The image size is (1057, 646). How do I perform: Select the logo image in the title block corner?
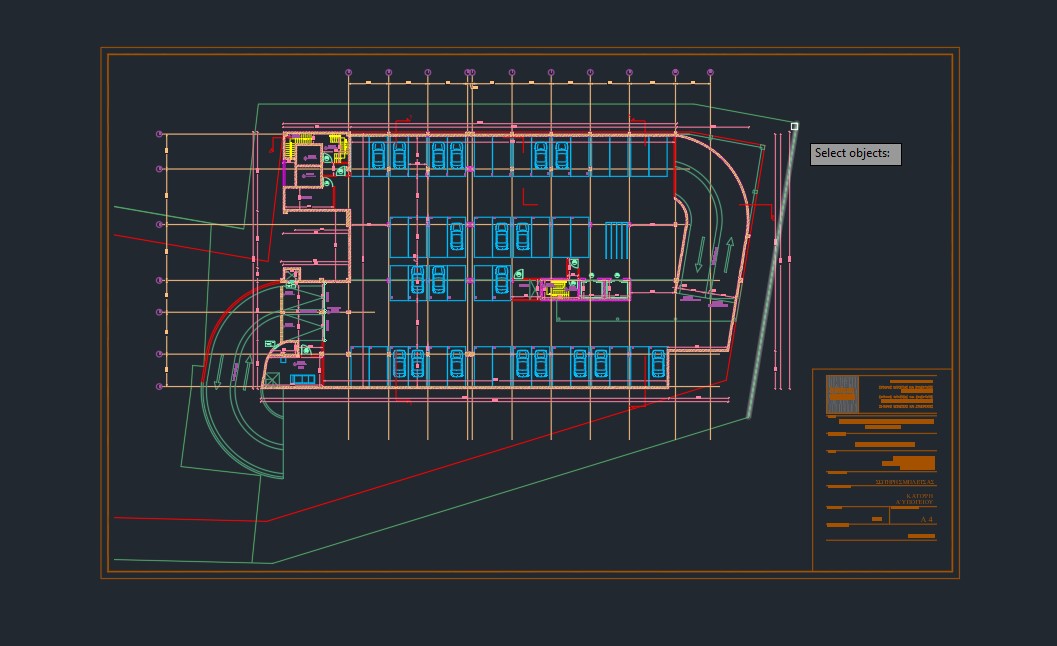pyautogui.click(x=841, y=393)
